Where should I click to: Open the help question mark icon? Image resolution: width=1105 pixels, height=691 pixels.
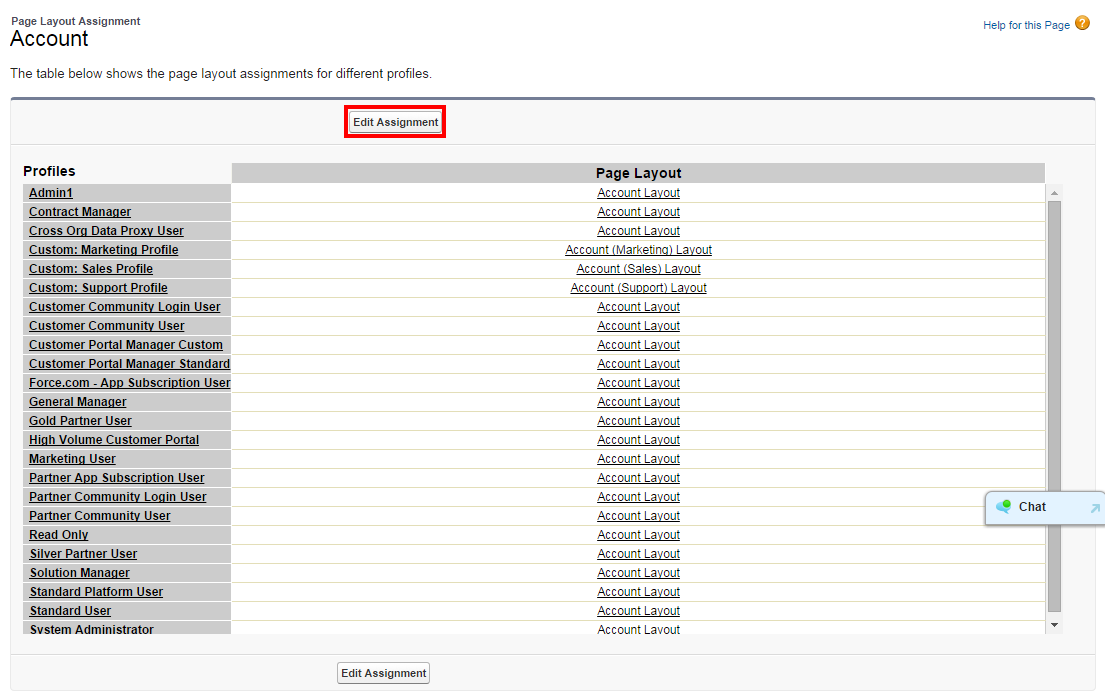[x=1082, y=24]
